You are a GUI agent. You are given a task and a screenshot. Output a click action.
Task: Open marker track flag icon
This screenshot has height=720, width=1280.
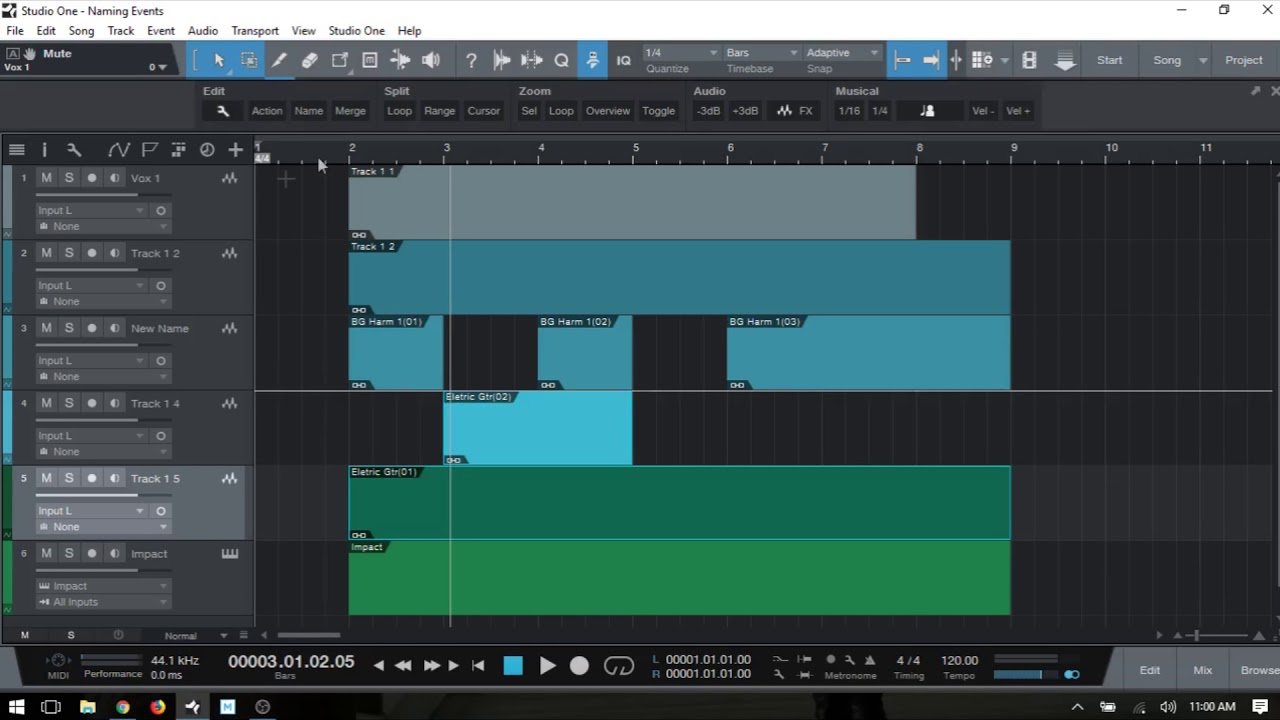(149, 150)
